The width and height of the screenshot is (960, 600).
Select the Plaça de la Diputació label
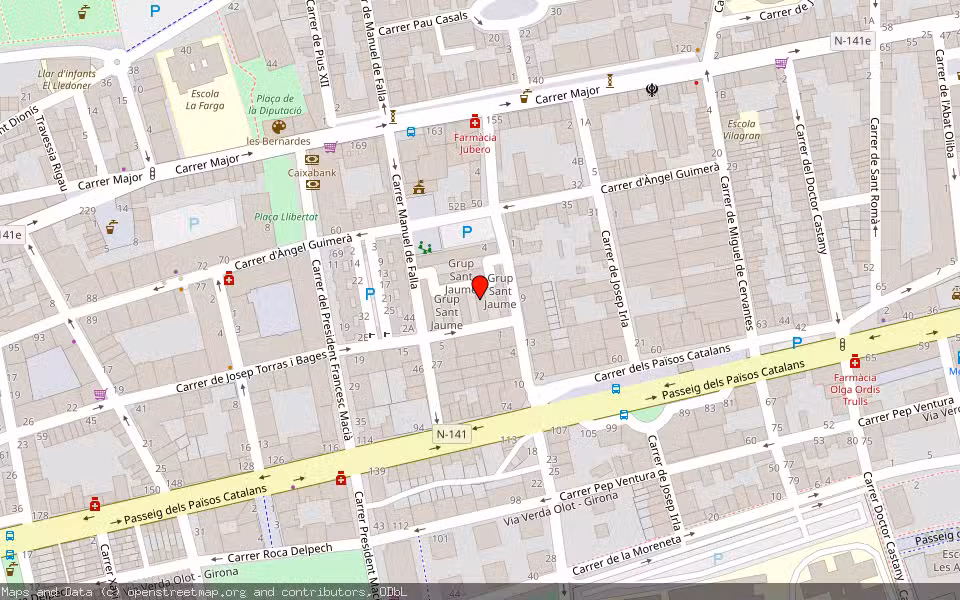click(x=275, y=105)
